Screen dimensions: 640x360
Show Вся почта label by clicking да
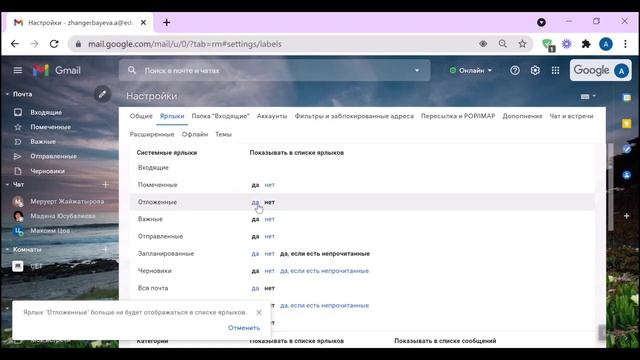[x=255, y=288]
